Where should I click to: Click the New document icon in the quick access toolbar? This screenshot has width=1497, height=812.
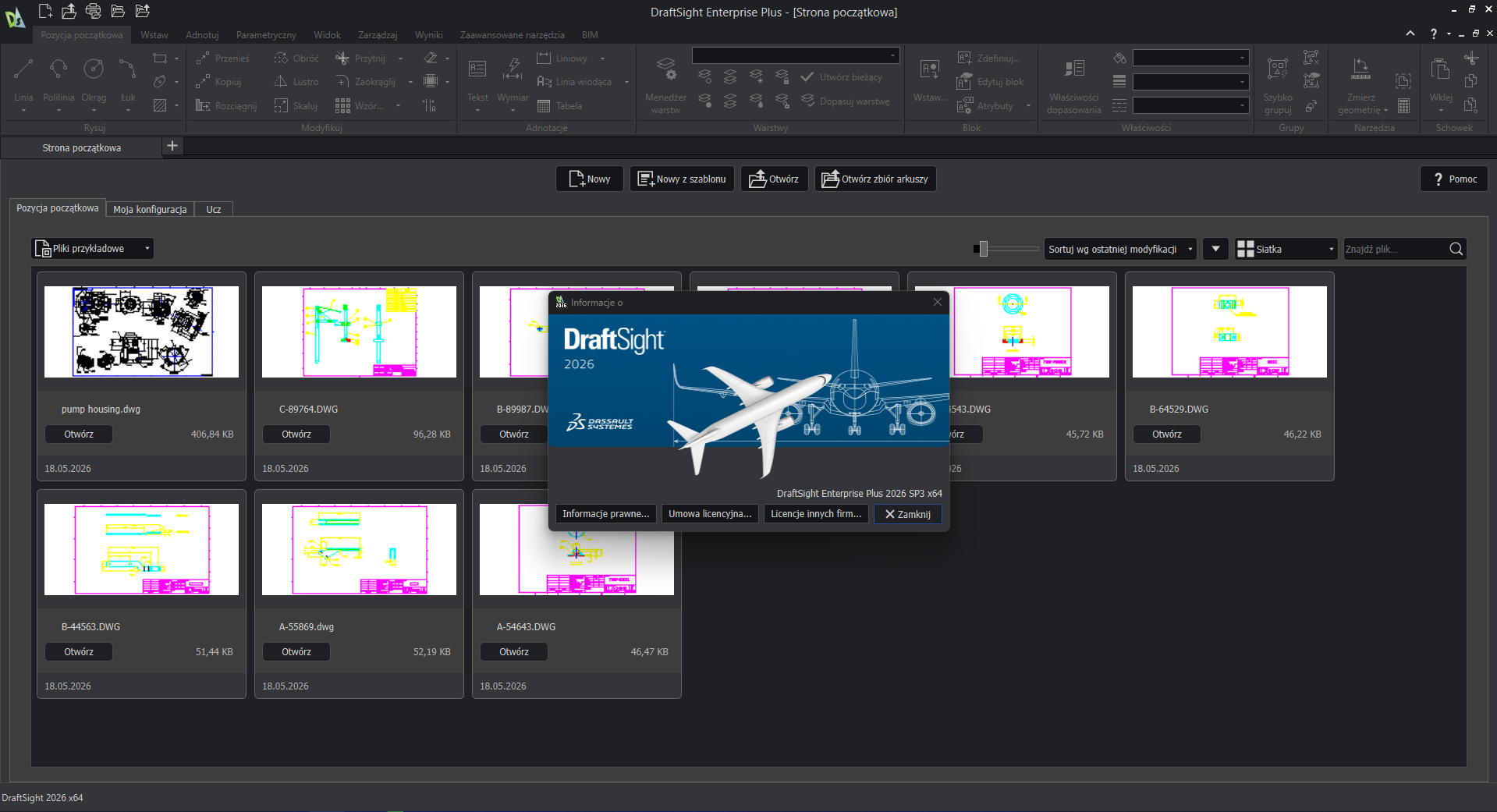45,11
